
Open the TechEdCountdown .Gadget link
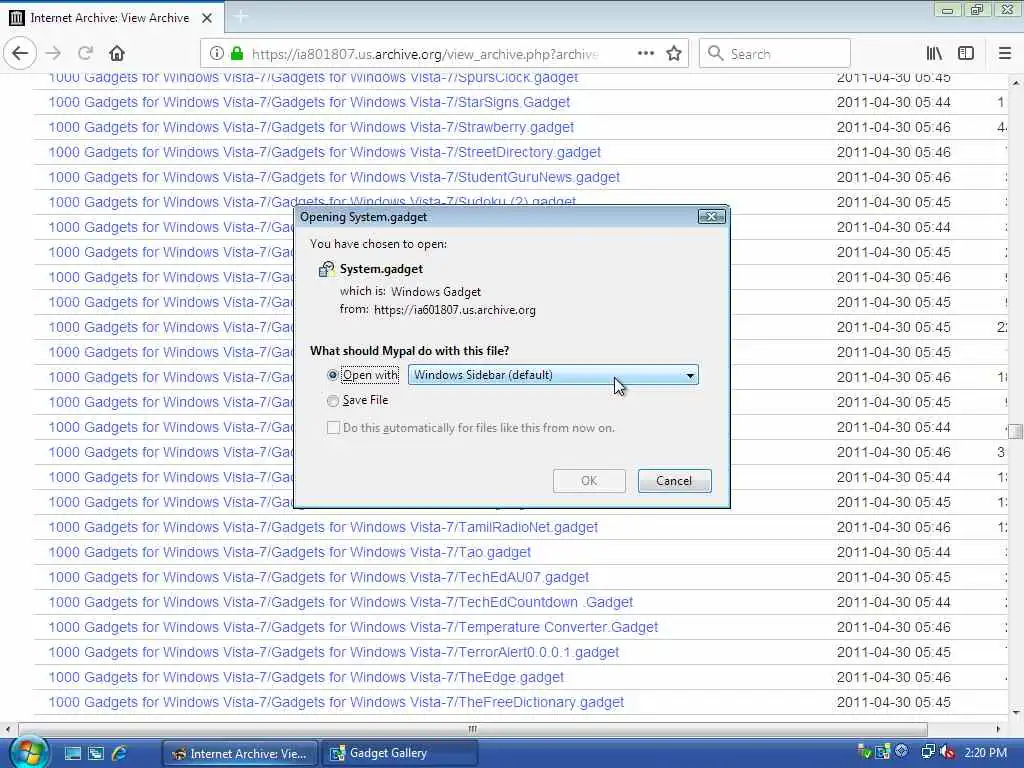point(340,602)
